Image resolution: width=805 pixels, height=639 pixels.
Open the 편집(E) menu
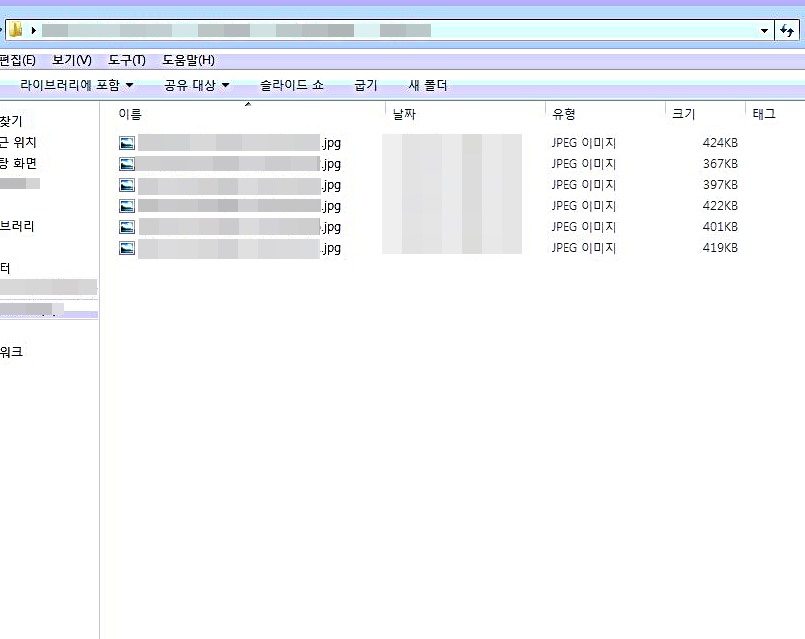click(17, 61)
